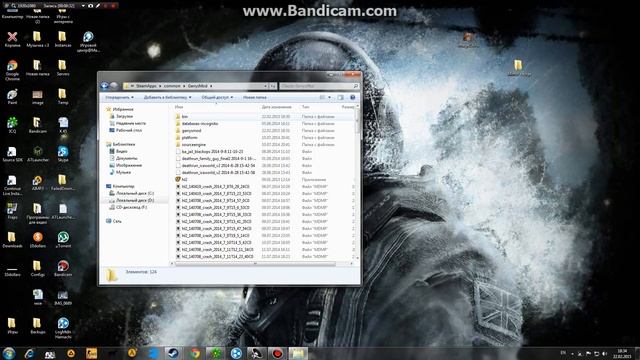640x360 pixels.
Task: Click the horizontal scrollbar of file list
Action: coord(255,264)
